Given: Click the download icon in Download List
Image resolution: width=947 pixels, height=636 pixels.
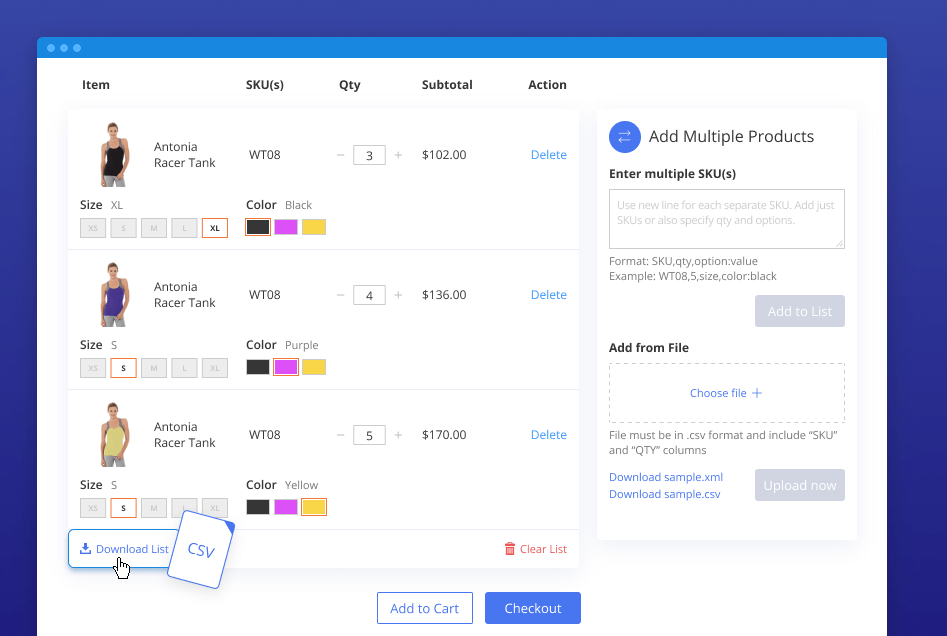Looking at the screenshot, I should point(85,549).
